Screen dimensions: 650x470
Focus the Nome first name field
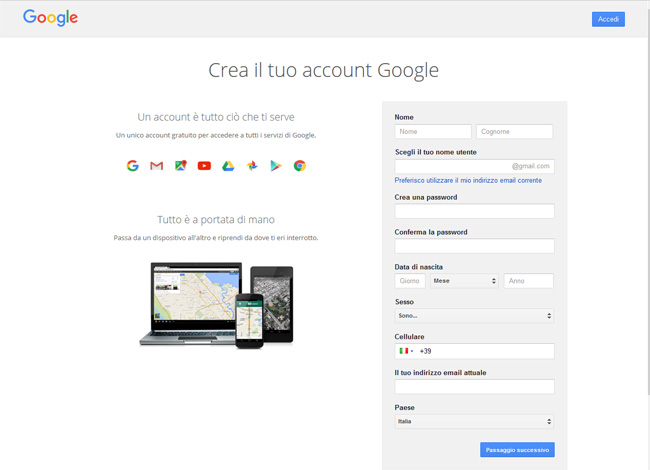click(x=433, y=131)
